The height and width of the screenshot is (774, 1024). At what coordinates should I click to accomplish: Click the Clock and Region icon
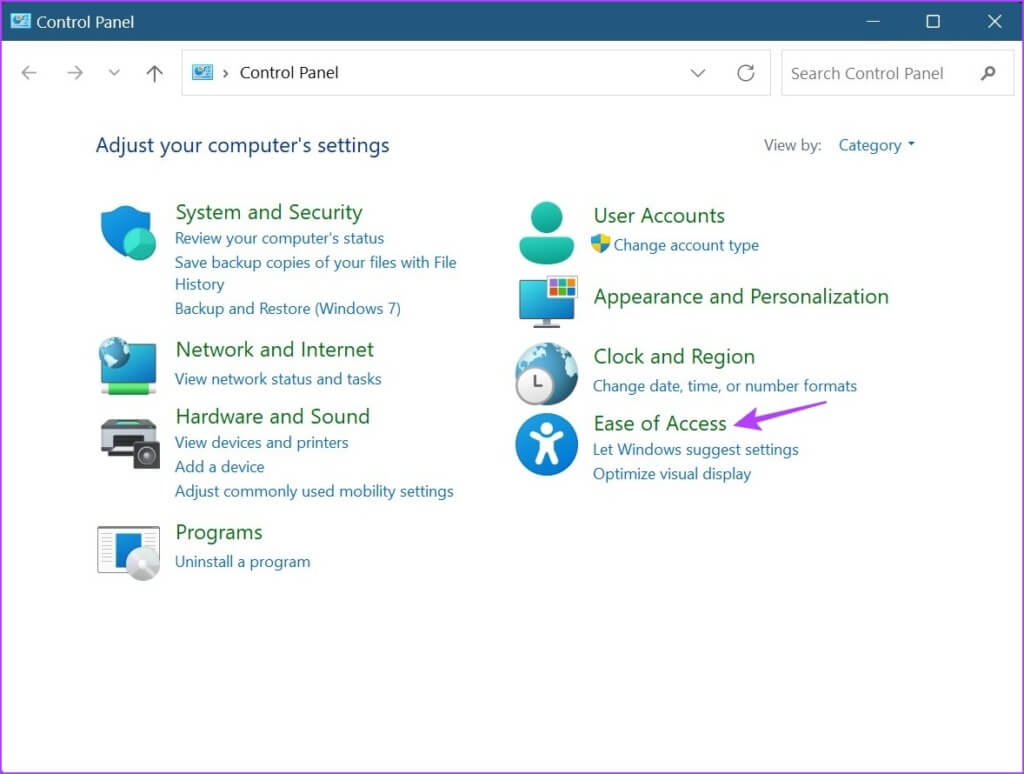[x=546, y=372]
